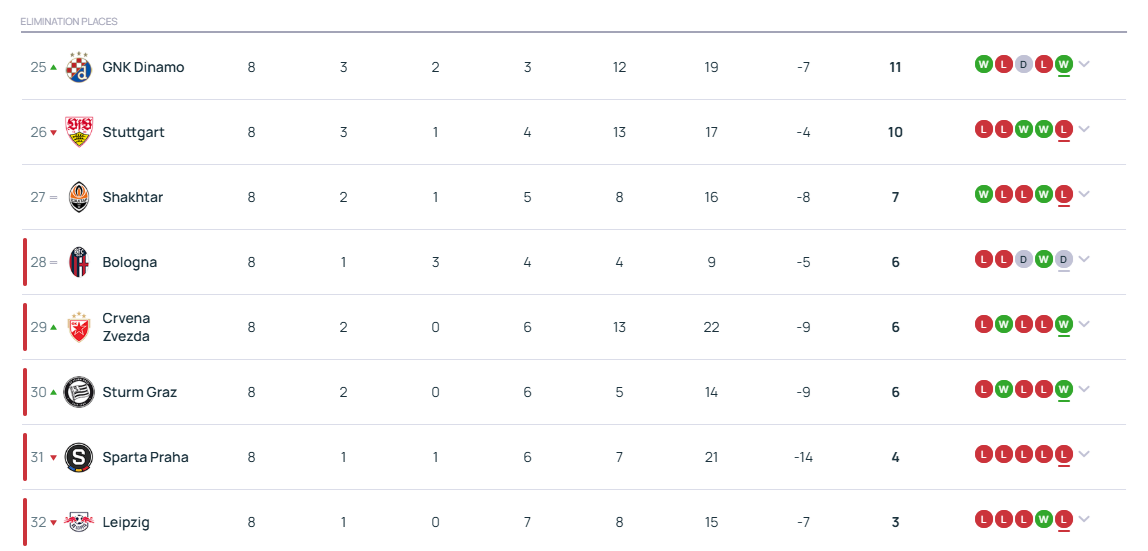This screenshot has width=1148, height=551.
Task: Click the Shakhtar club logo
Action: coord(78,197)
